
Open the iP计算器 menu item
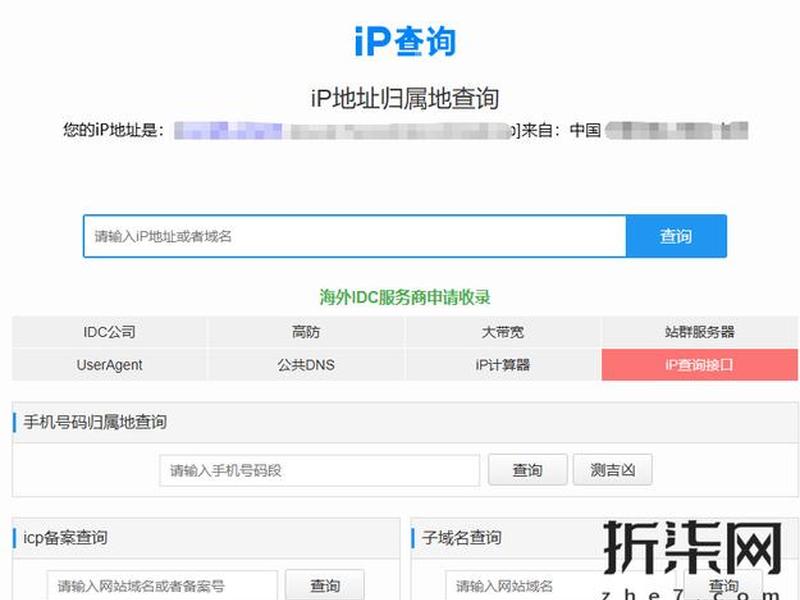tap(503, 365)
